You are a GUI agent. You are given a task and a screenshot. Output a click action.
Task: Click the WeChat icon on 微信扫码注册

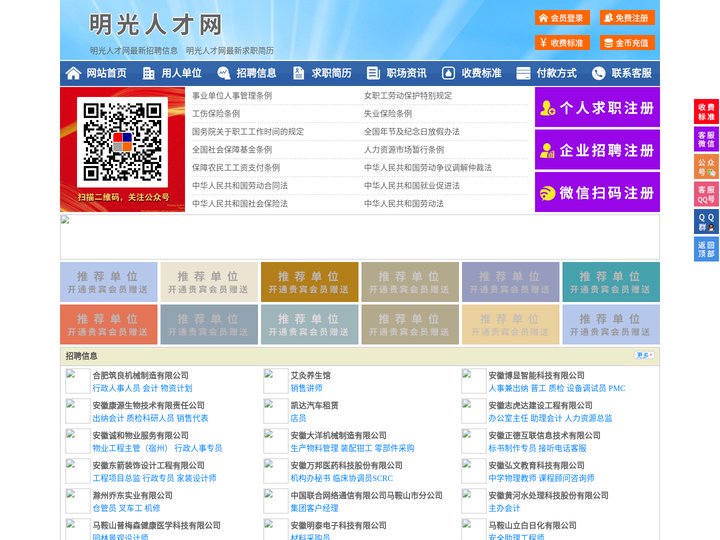point(547,193)
